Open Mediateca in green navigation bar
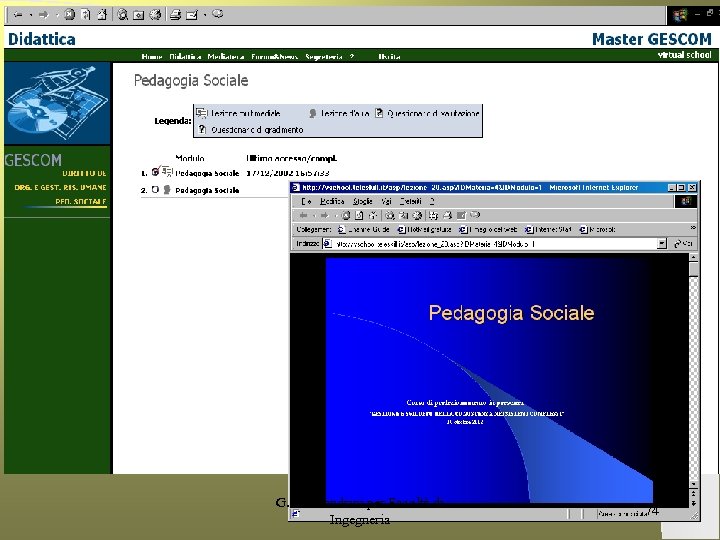 (x=225, y=56)
